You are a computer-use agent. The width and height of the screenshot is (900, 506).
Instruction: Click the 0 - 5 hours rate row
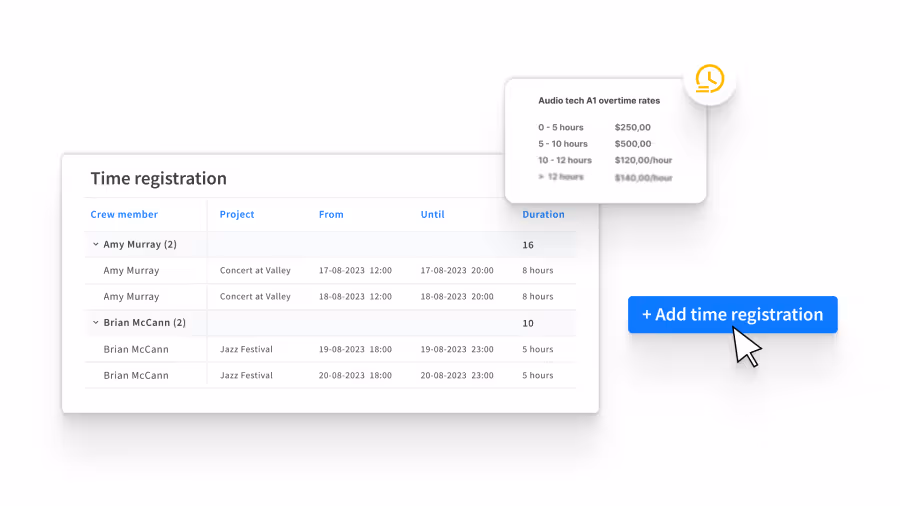[594, 127]
